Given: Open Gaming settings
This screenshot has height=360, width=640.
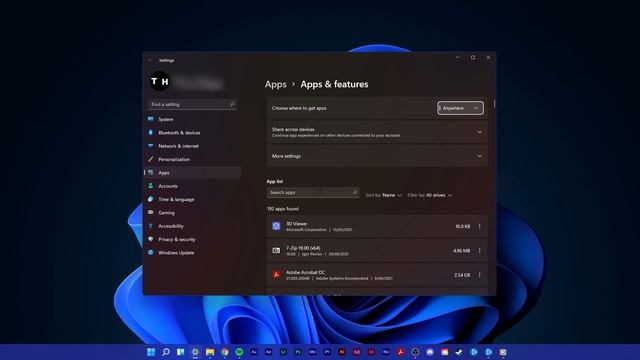Looking at the screenshot, I should click(192, 213).
